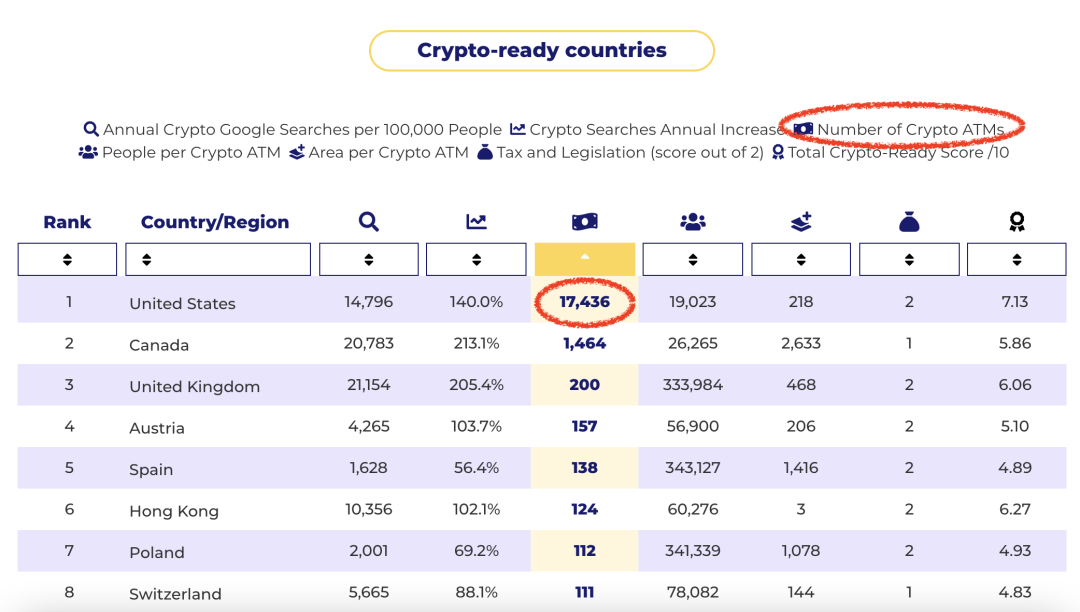Click Canada's 1,464 ATMs value
This screenshot has width=1080, height=612.
pos(585,343)
